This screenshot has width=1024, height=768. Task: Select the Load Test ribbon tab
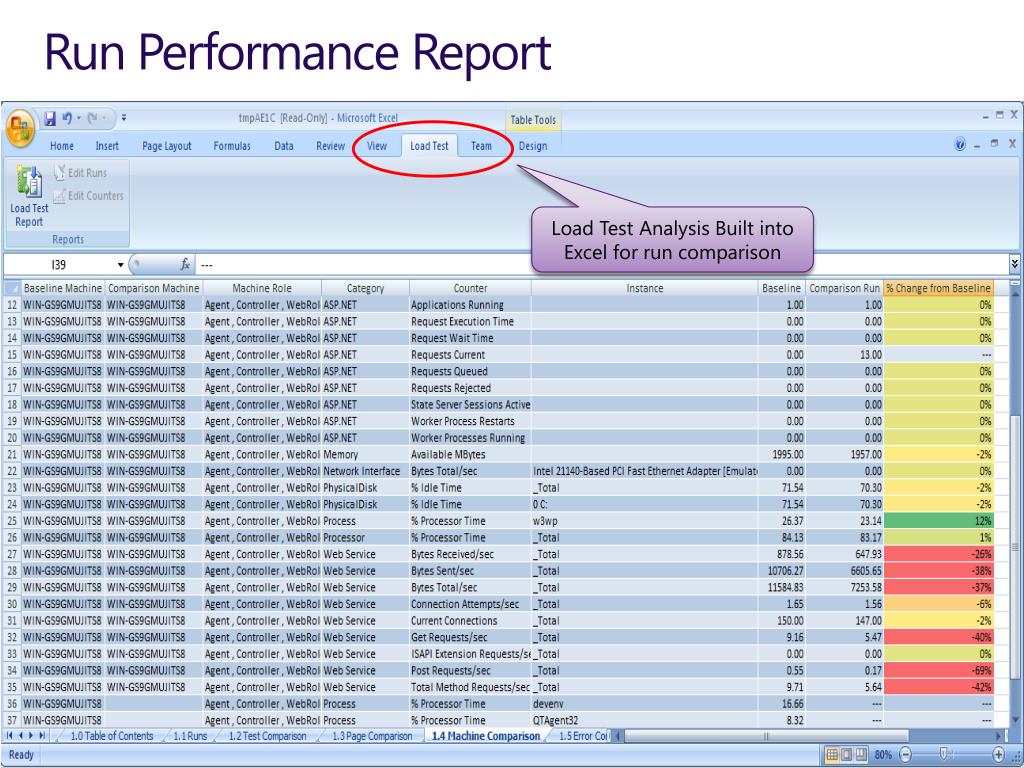click(x=429, y=146)
